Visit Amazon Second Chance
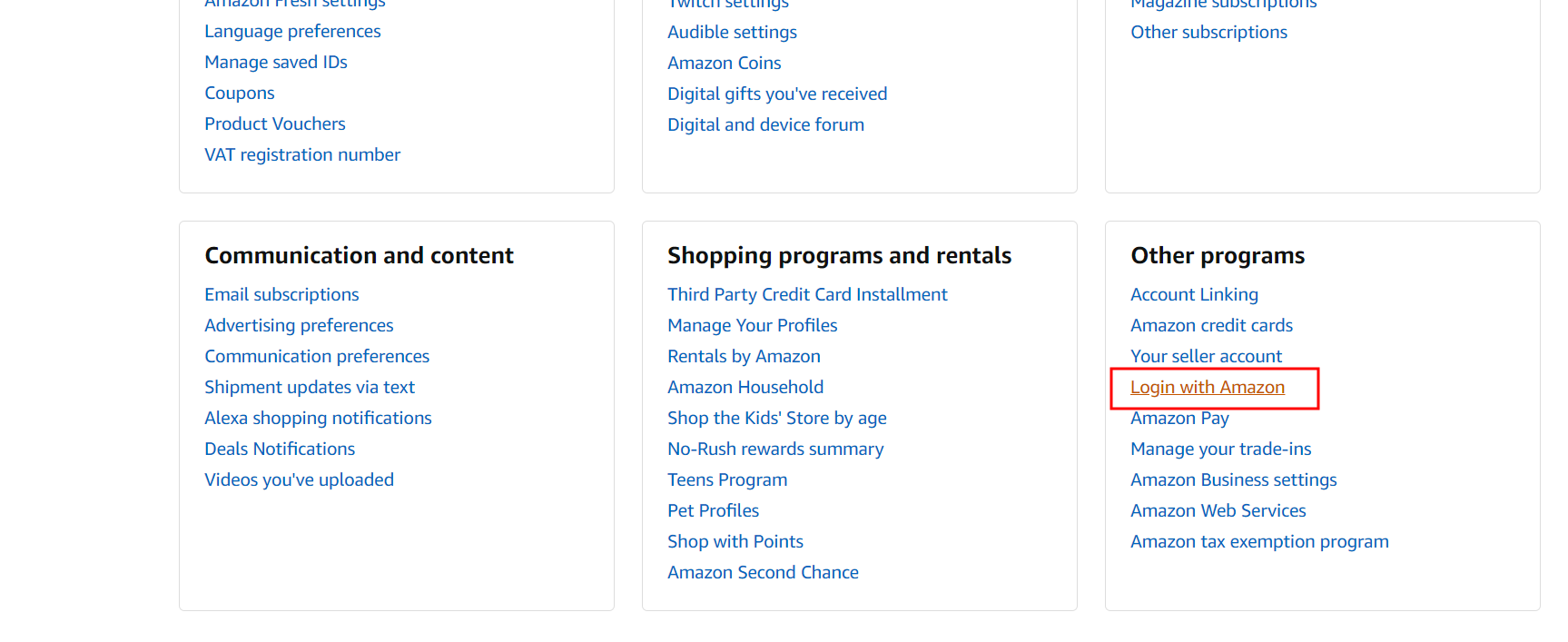1568x642 pixels. 763,573
